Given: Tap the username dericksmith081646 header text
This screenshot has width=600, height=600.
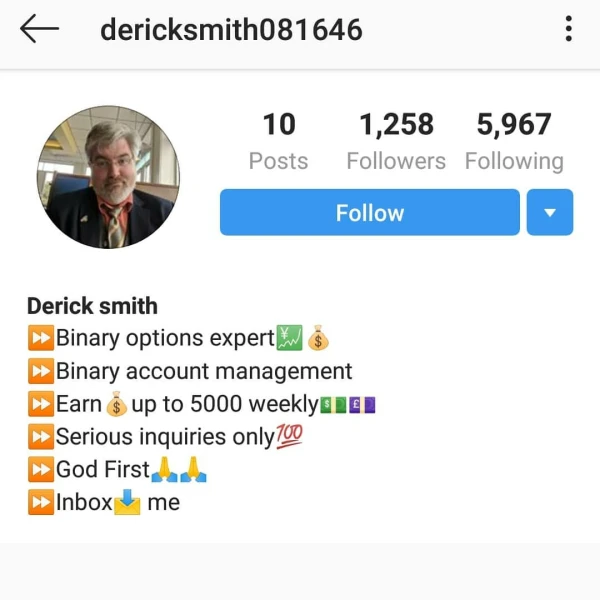Looking at the screenshot, I should pos(231,29).
